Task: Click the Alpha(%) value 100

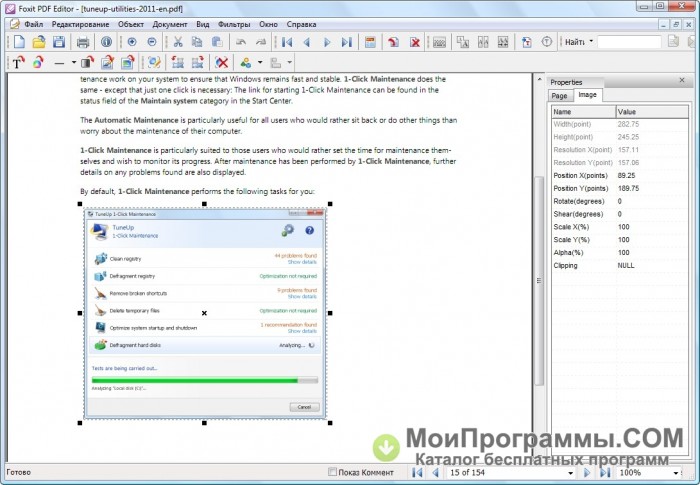Action: point(624,253)
